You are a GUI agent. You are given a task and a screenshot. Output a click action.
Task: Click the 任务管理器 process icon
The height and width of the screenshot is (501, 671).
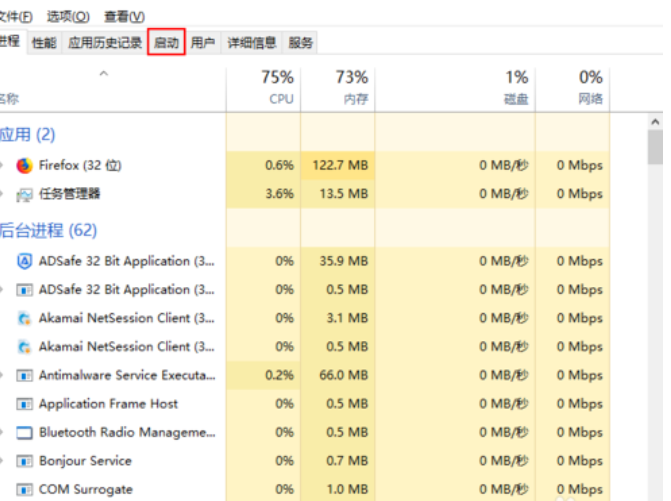click(24, 194)
